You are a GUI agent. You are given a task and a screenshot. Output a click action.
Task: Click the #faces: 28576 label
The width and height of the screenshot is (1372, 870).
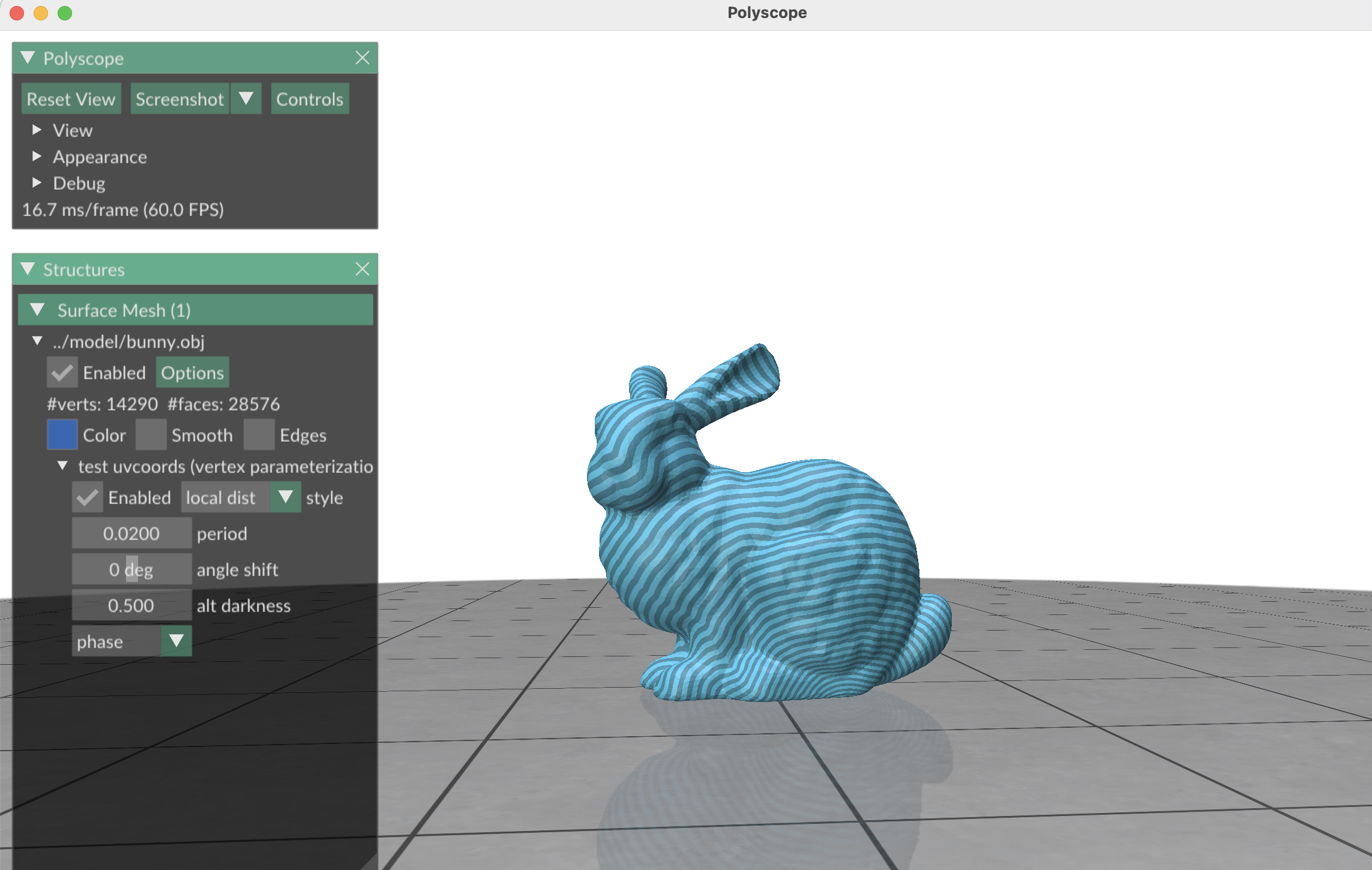pos(224,404)
